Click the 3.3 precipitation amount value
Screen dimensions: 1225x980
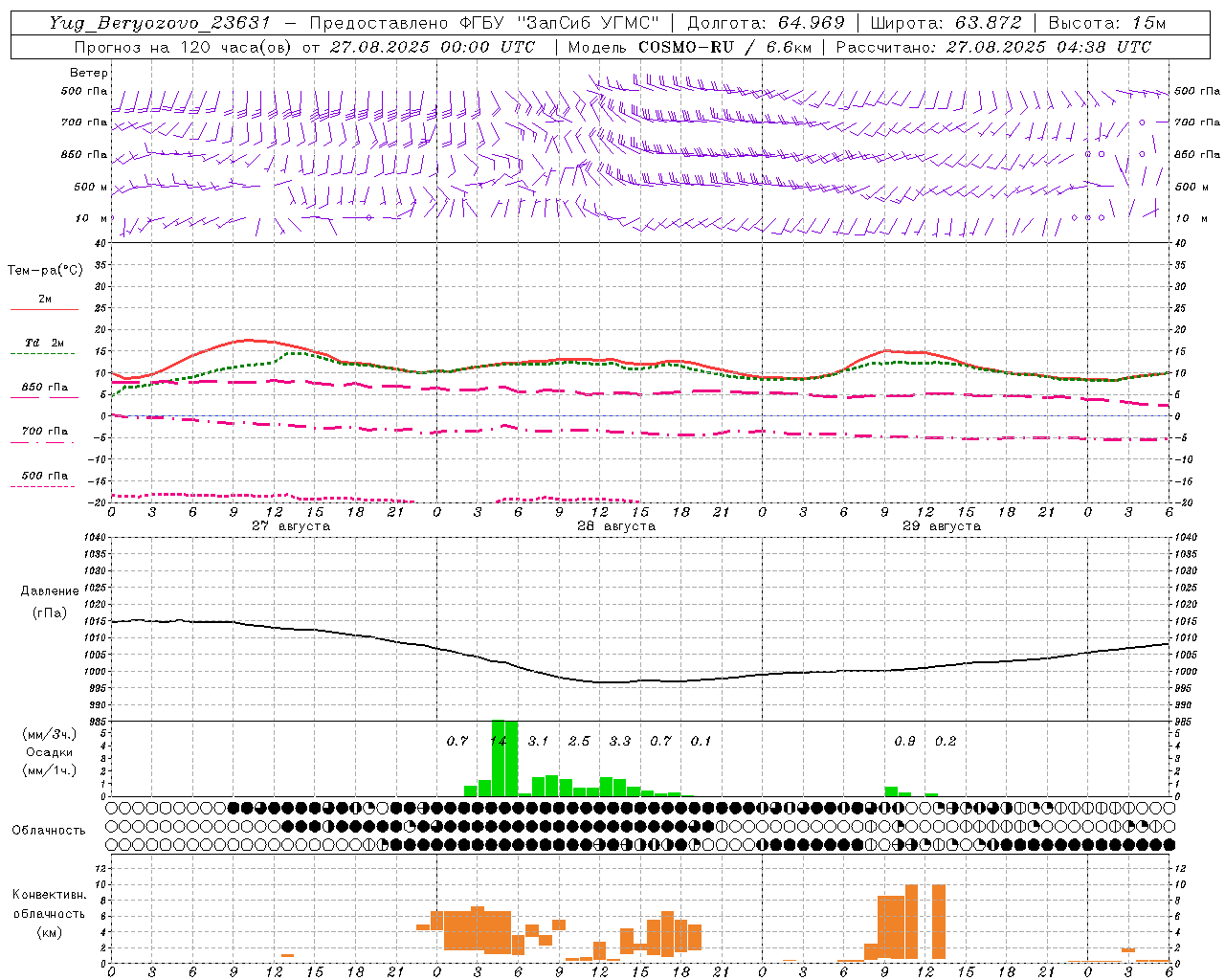pos(620,741)
